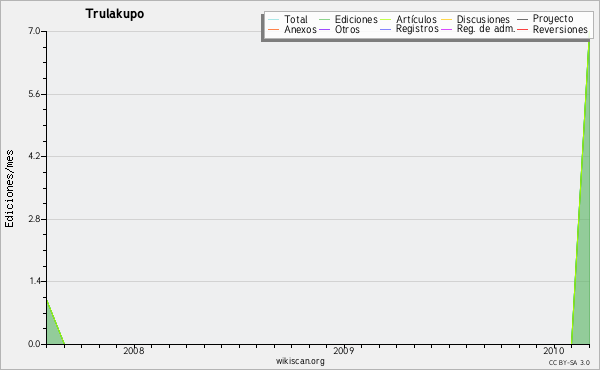This screenshot has height=370, width=600.
Task: Click the chart title Trulakupo
Action: tap(115, 14)
